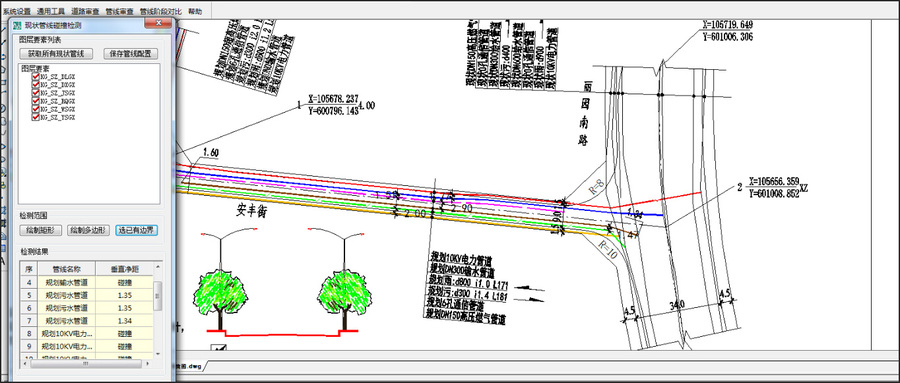Click the 选已有边界 button
The image size is (900, 383).
click(x=136, y=230)
